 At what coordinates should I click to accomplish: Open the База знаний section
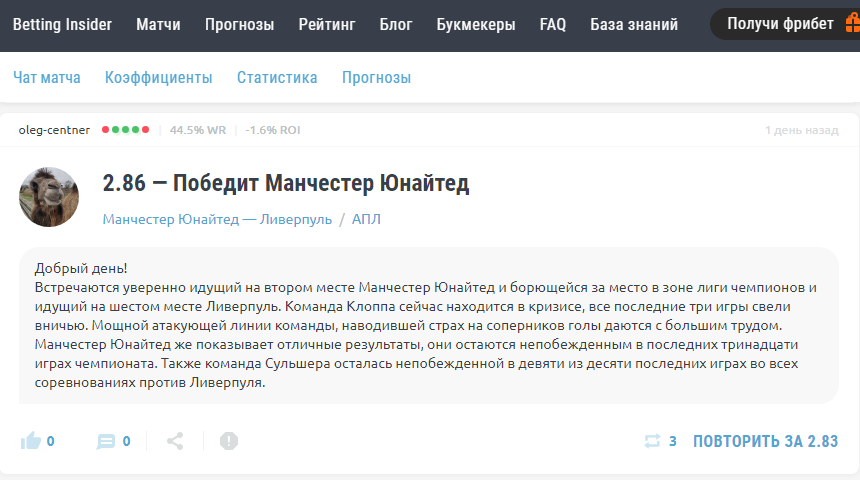[634, 25]
